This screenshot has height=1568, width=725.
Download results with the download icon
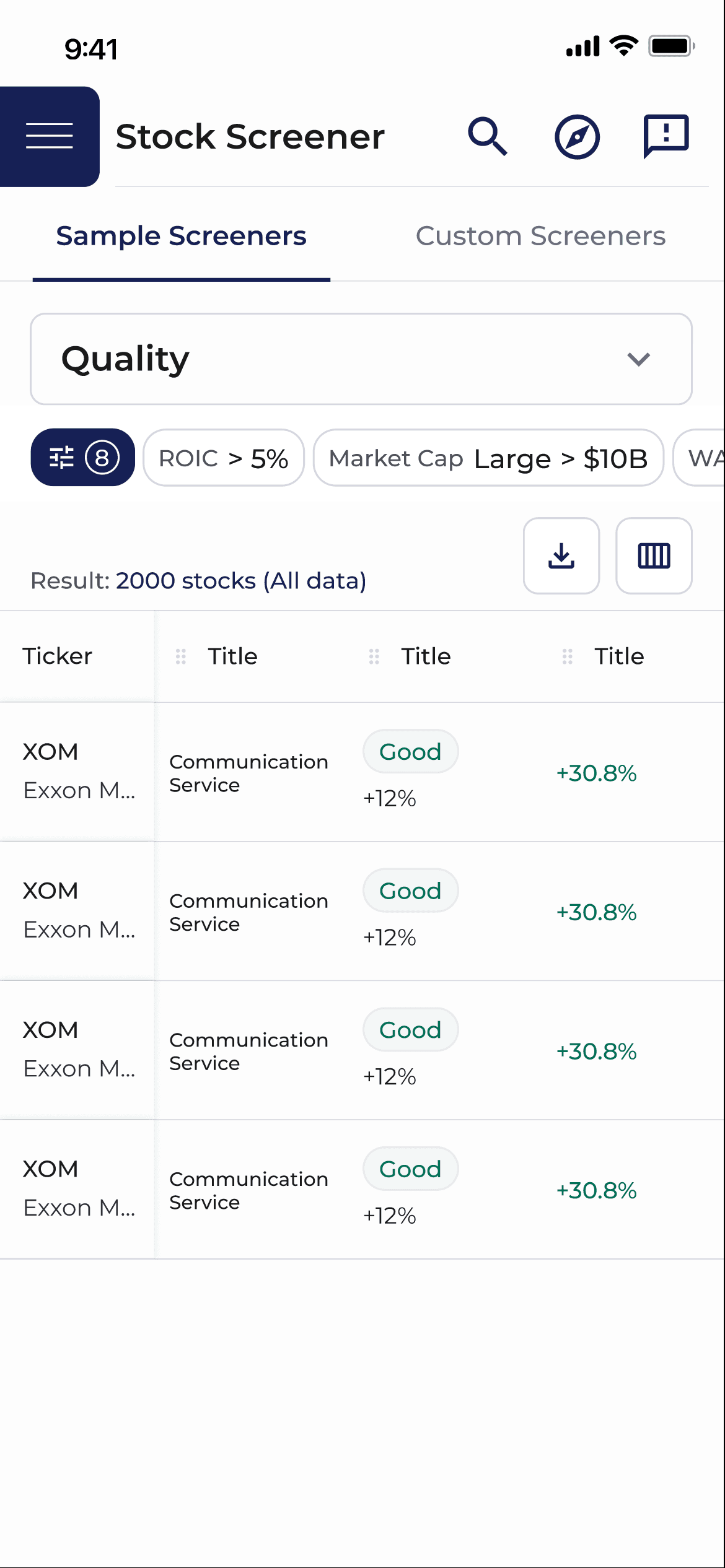(561, 555)
